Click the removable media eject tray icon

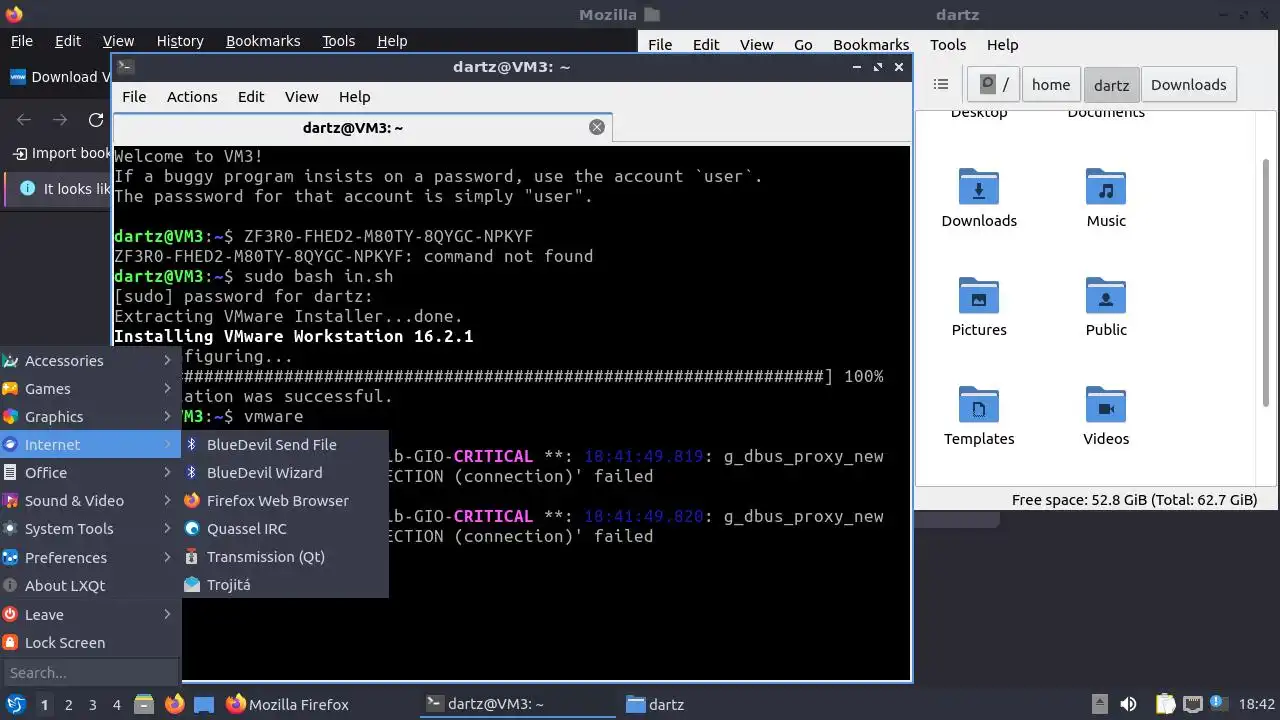pyautogui.click(x=1100, y=704)
